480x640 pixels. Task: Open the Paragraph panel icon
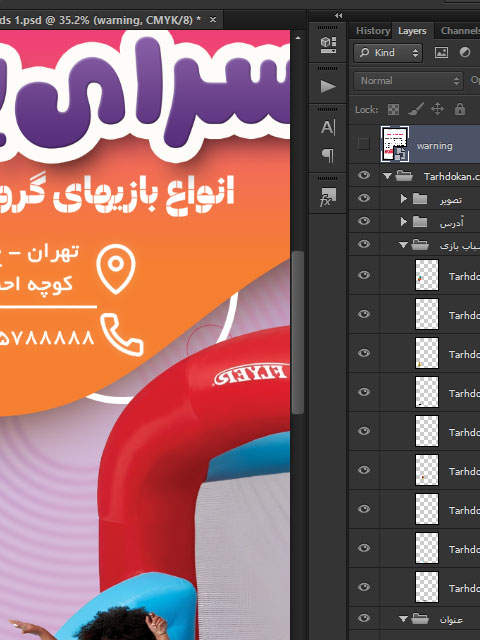click(328, 155)
